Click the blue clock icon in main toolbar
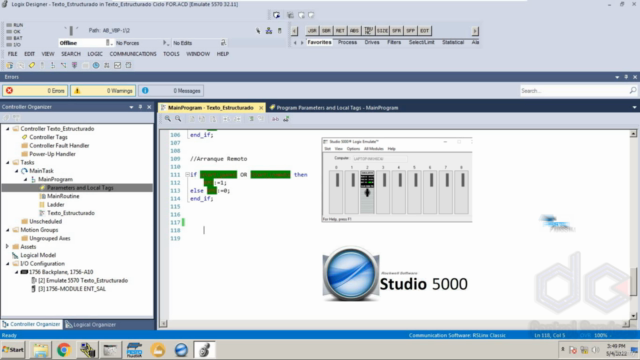Screen dimensions: 640x360 pyautogui.click(x=96, y=65)
